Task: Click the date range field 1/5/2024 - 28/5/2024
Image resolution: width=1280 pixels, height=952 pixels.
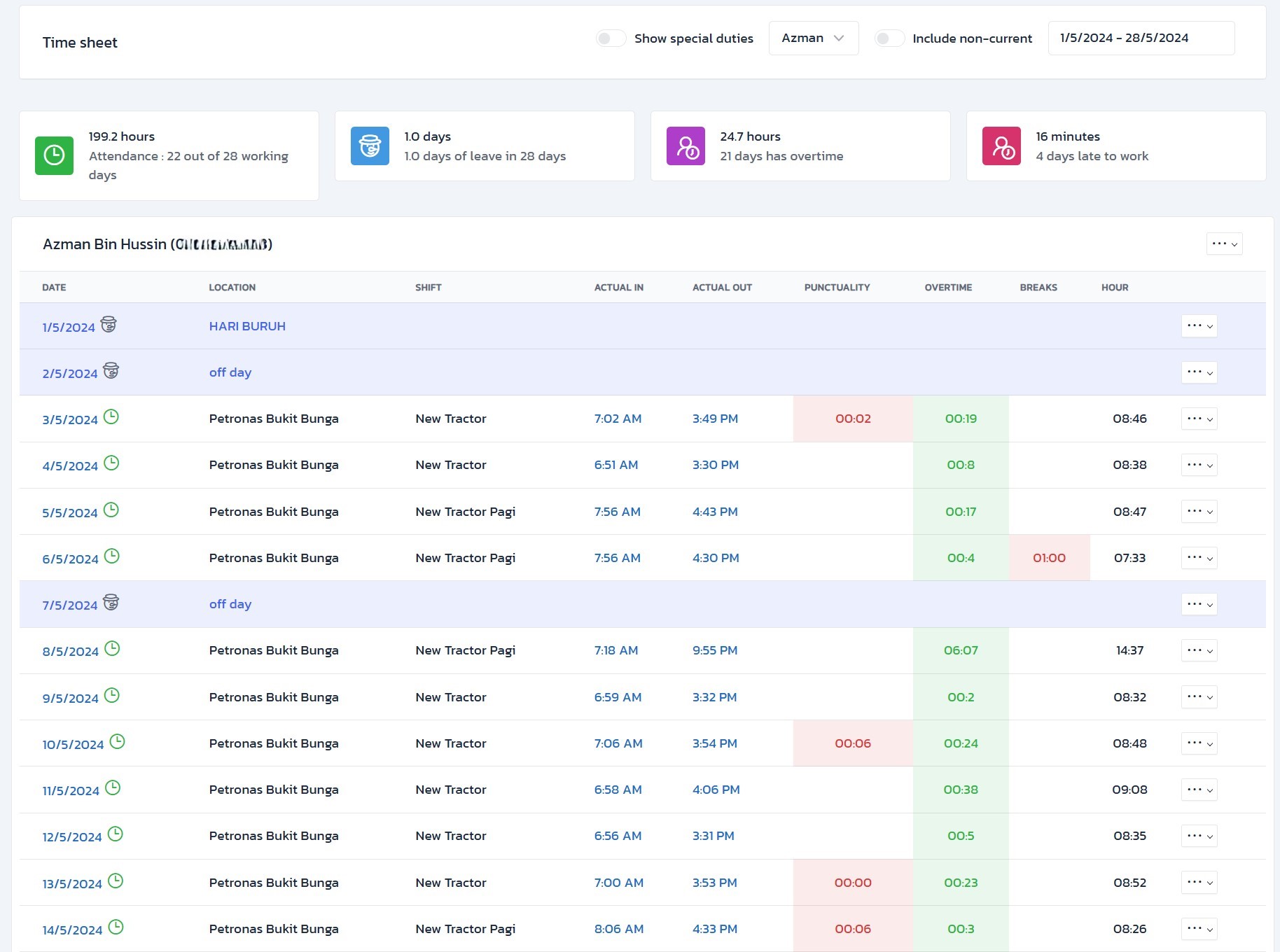Action: (1141, 38)
